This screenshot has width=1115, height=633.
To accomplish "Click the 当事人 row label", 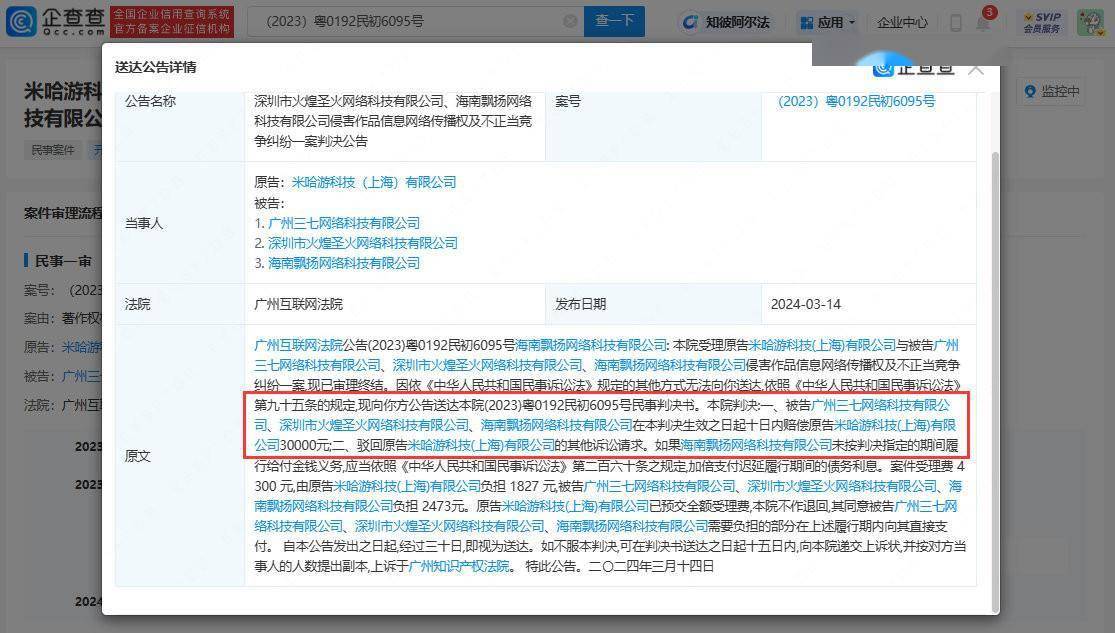I will click(x=144, y=223).
